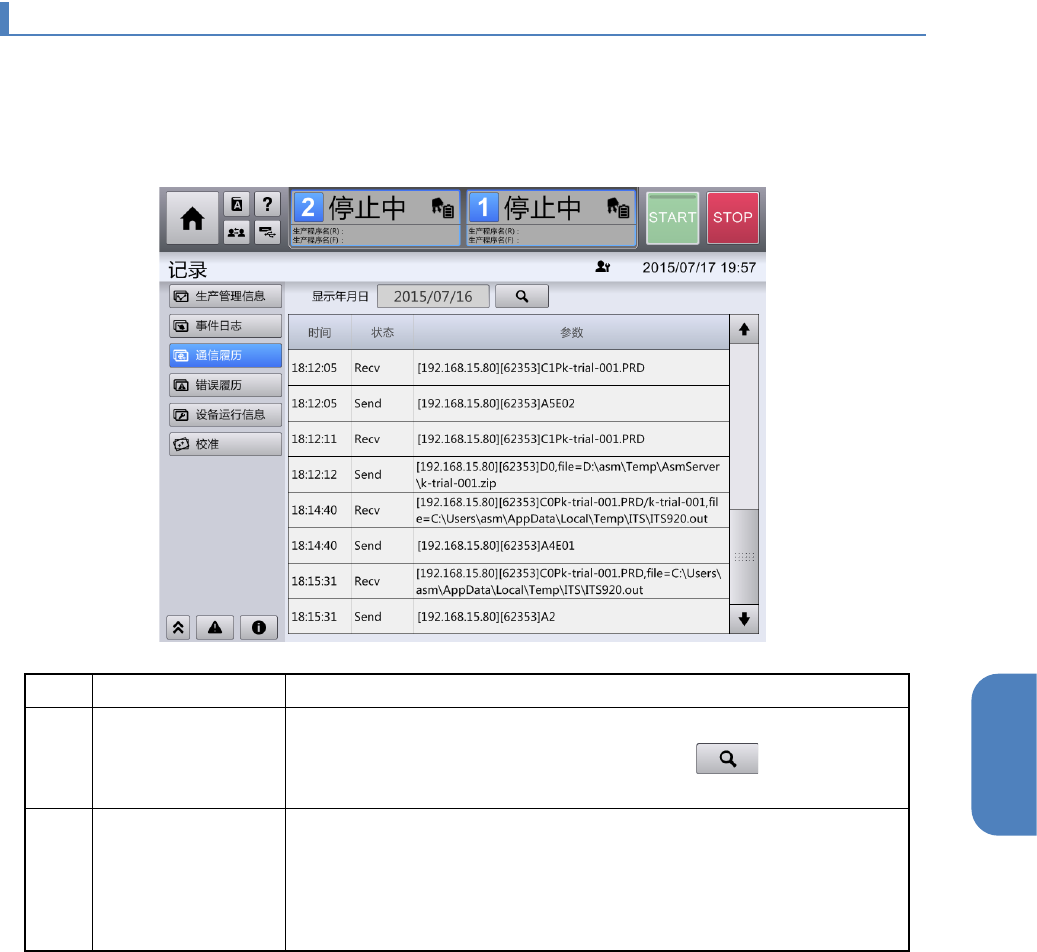Click the language switch icon beside help
The width and height of the screenshot is (1037, 952).
(237, 204)
